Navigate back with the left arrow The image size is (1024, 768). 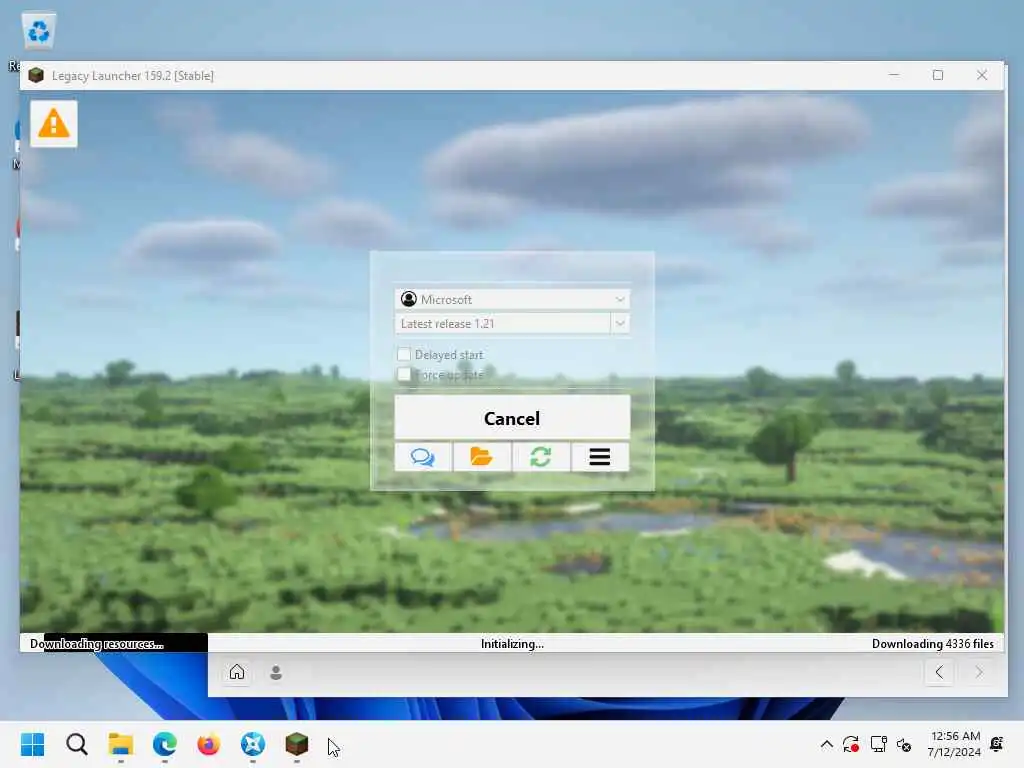(939, 672)
